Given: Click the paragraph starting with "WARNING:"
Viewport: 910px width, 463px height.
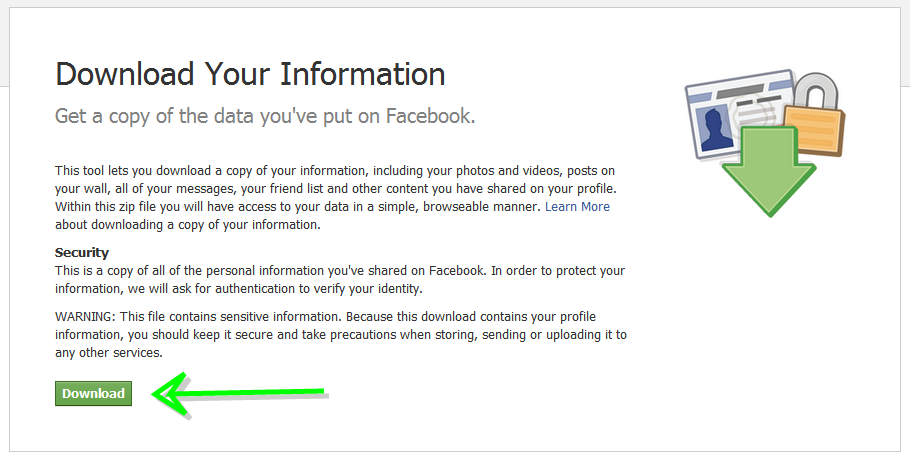Looking at the screenshot, I should point(341,335).
